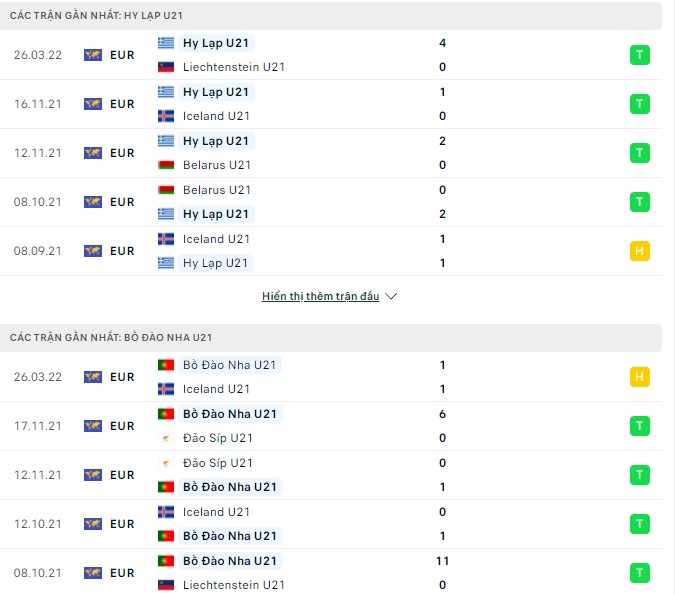Click EUR competition icon for 12.10.21 match
The width and height of the screenshot is (675, 595).
pos(93,524)
